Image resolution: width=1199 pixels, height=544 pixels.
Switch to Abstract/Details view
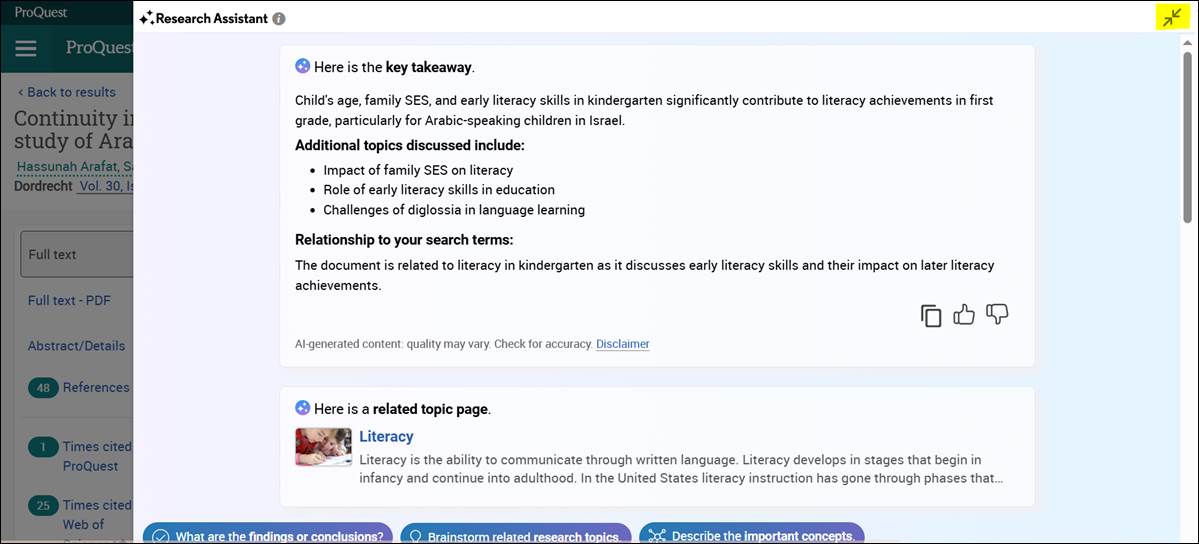pyautogui.click(x=77, y=346)
